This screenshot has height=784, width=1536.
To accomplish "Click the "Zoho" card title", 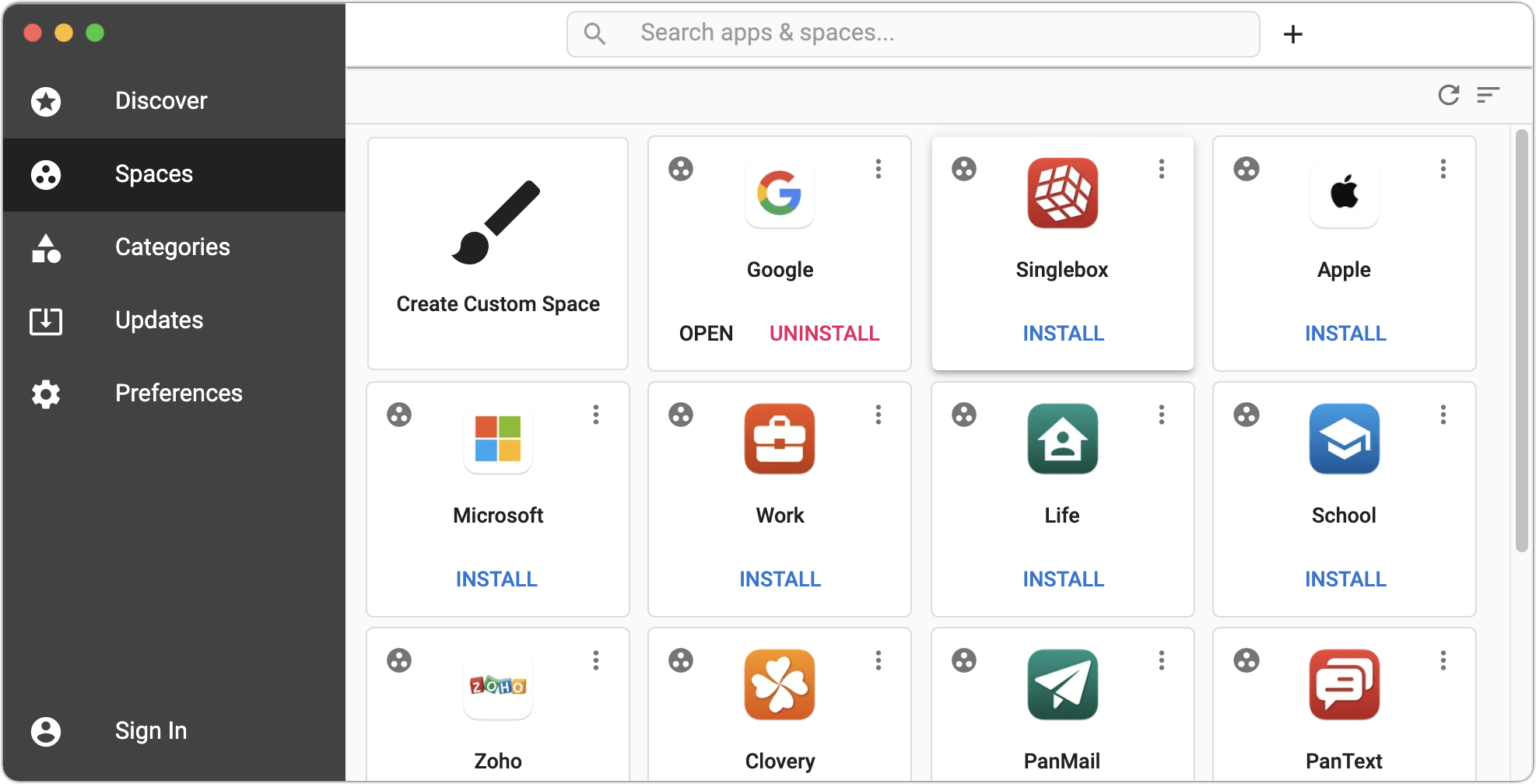I will pyautogui.click(x=498, y=761).
